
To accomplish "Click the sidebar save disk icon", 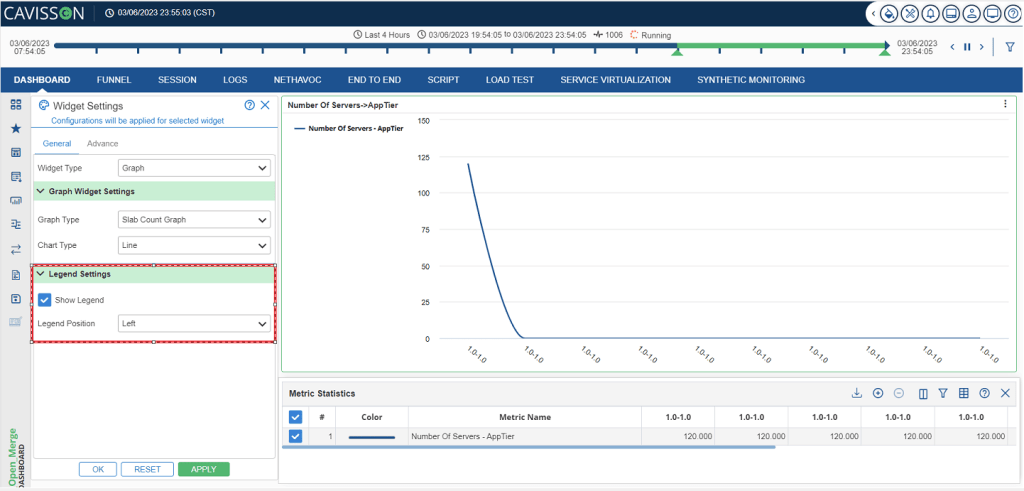I will pyautogui.click(x=16, y=298).
